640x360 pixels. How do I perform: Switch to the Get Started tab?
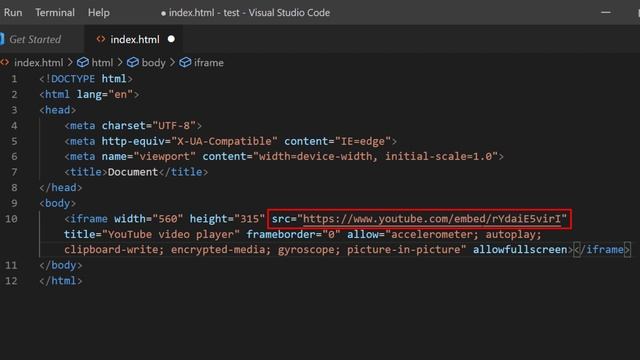point(35,40)
